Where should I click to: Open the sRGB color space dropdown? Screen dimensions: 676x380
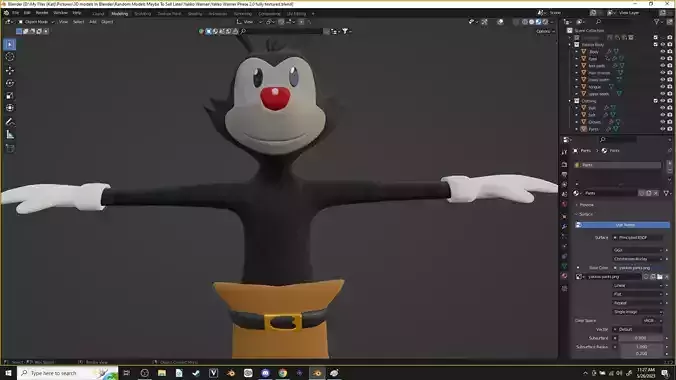tap(652, 320)
